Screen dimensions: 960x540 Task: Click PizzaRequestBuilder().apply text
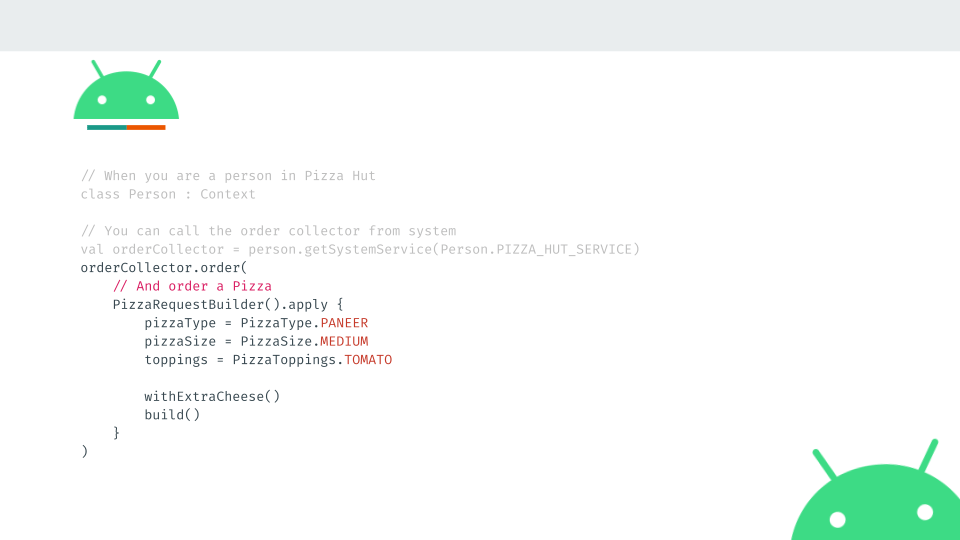pos(221,305)
